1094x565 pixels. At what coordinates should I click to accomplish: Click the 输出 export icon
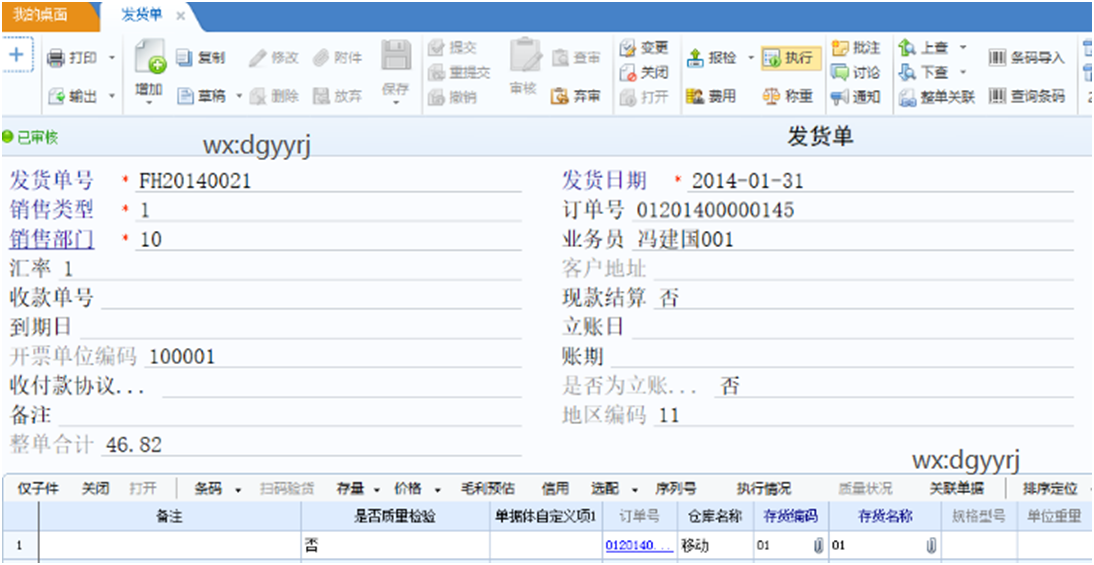click(x=57, y=96)
